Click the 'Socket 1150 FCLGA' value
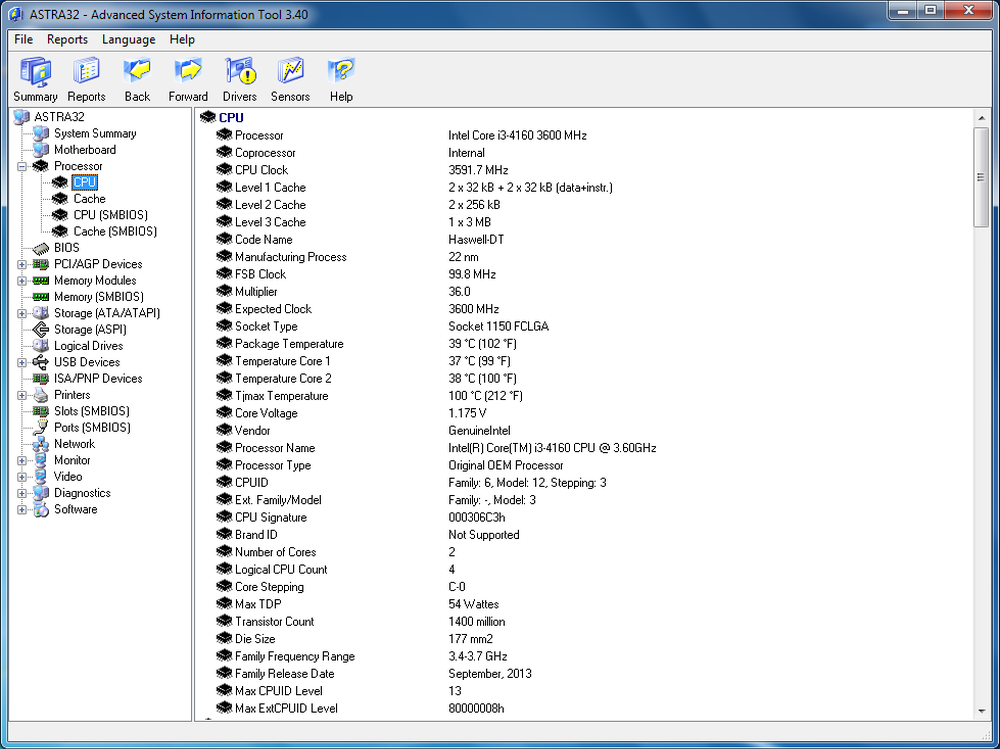Image resolution: width=1000 pixels, height=749 pixels. coord(498,327)
